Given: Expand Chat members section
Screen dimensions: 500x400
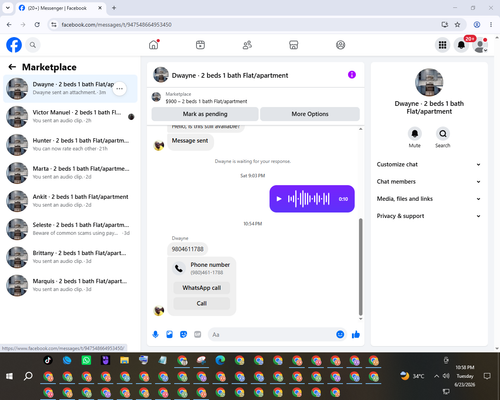Looking at the screenshot, I should point(429,182).
